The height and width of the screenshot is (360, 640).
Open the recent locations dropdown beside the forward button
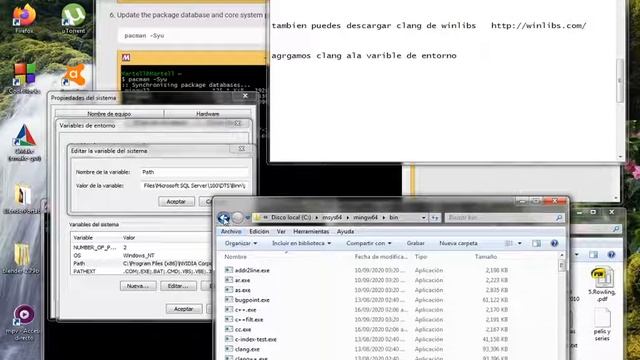click(247, 218)
